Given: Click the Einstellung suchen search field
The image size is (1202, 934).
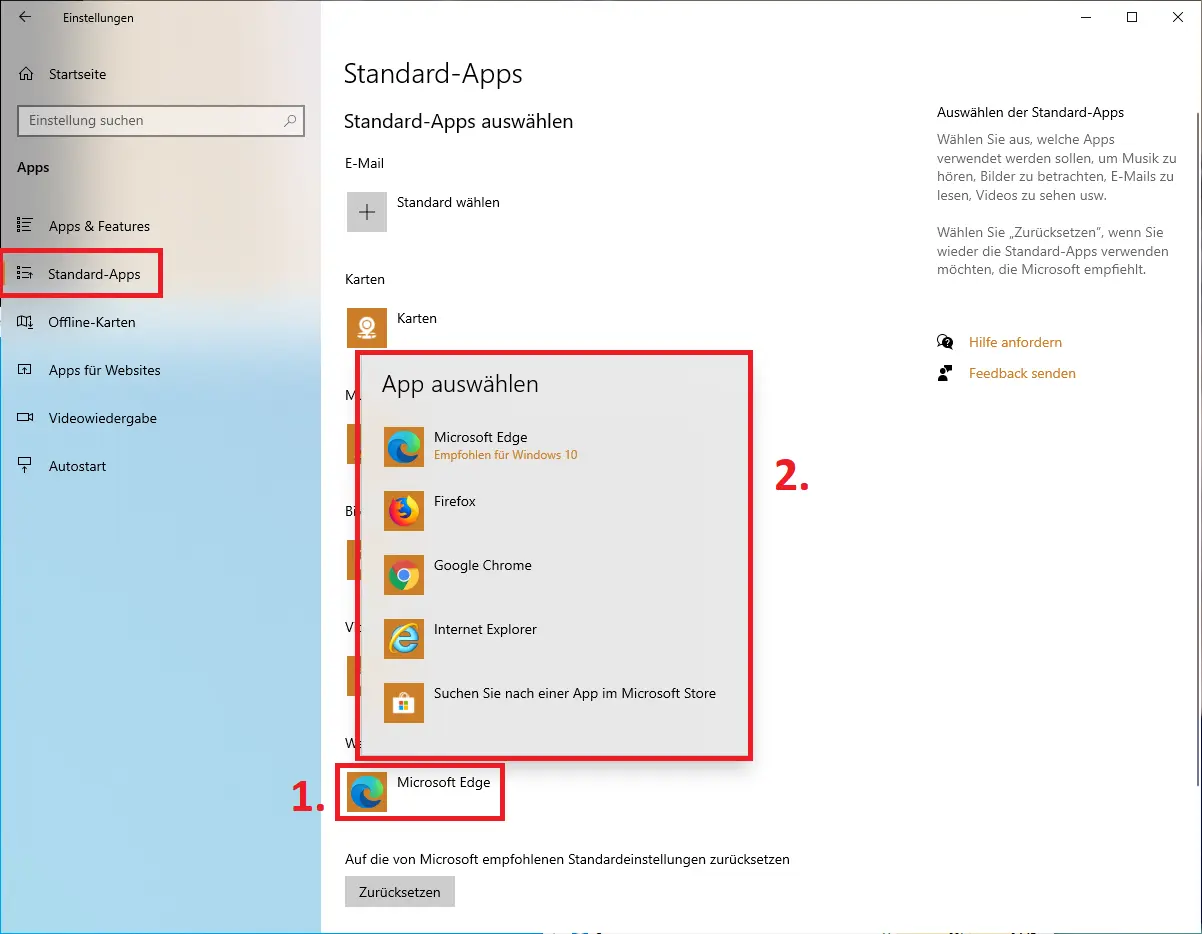Looking at the screenshot, I should point(150,121).
